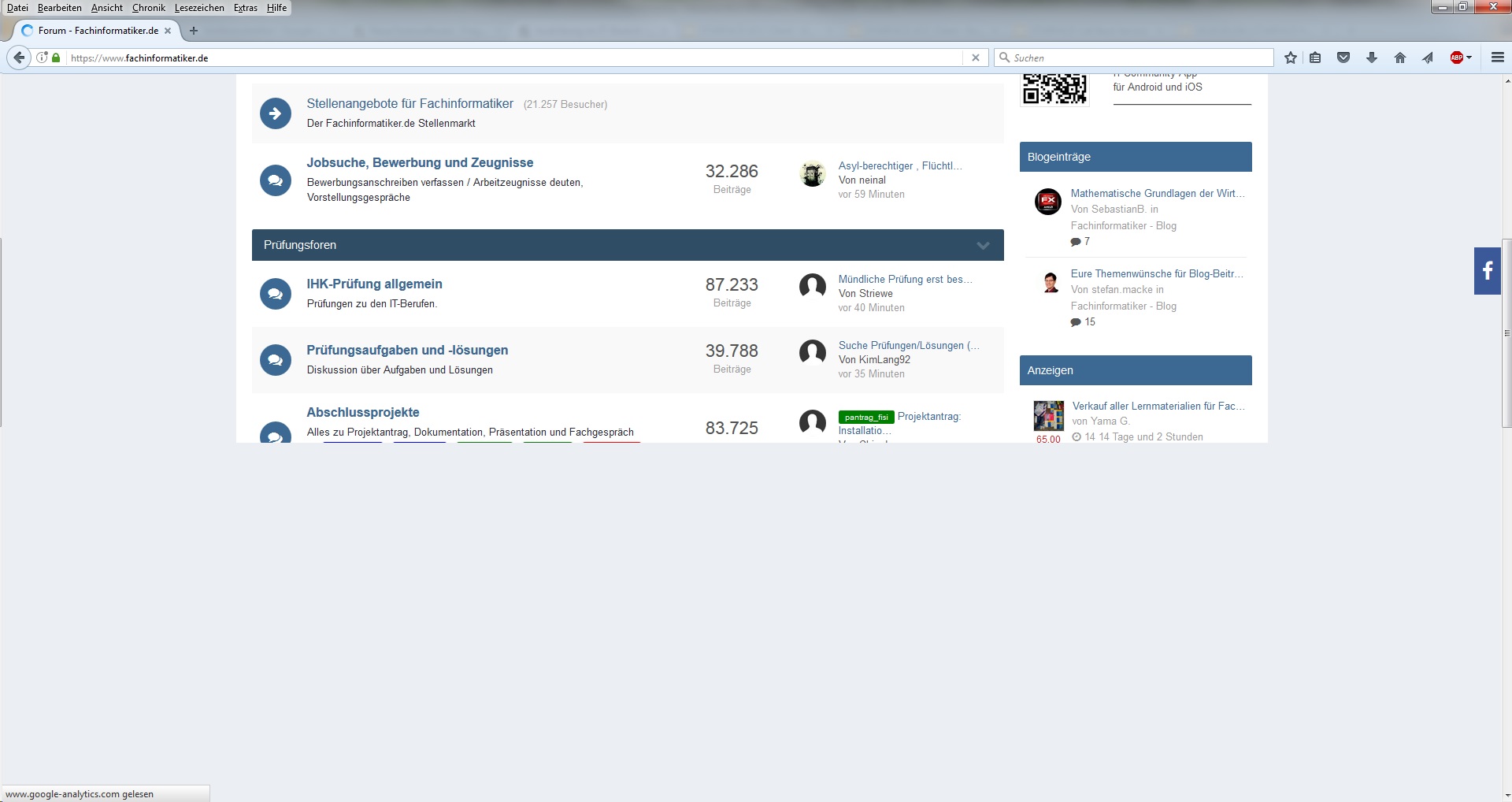Open Jobsuche, Bewerbung und Zeugnisse forum
Viewport: 1512px width, 802px height.
point(420,162)
